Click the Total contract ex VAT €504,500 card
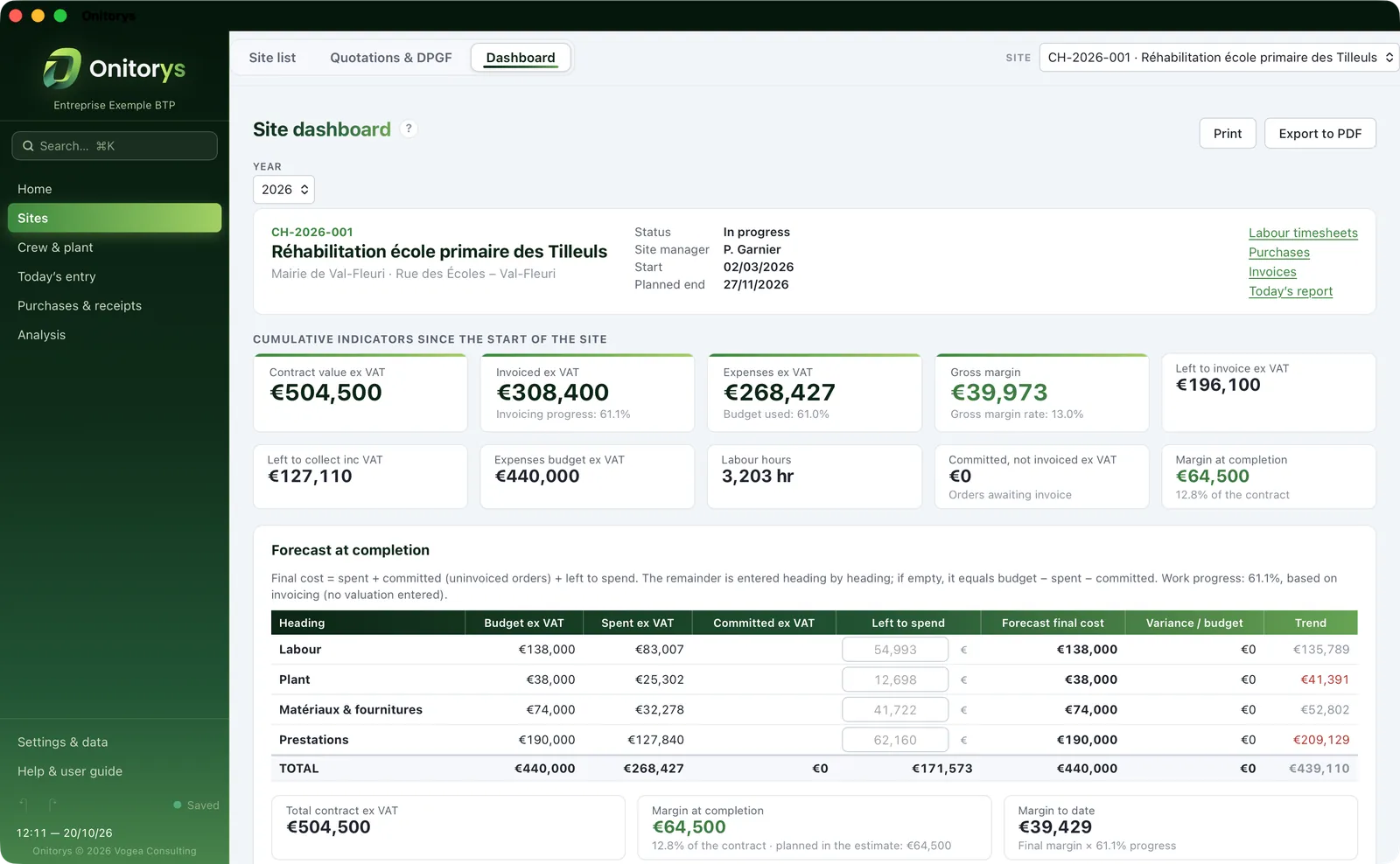Viewport: 1400px width, 864px height. (x=449, y=827)
